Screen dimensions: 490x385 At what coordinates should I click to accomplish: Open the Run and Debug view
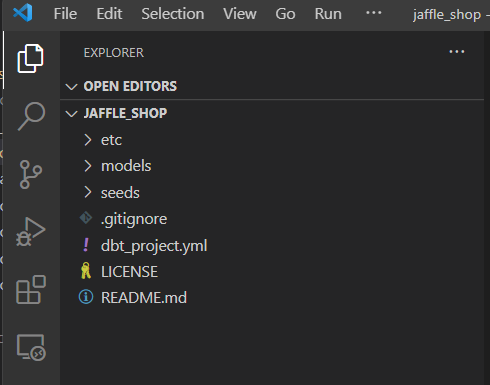(x=31, y=232)
